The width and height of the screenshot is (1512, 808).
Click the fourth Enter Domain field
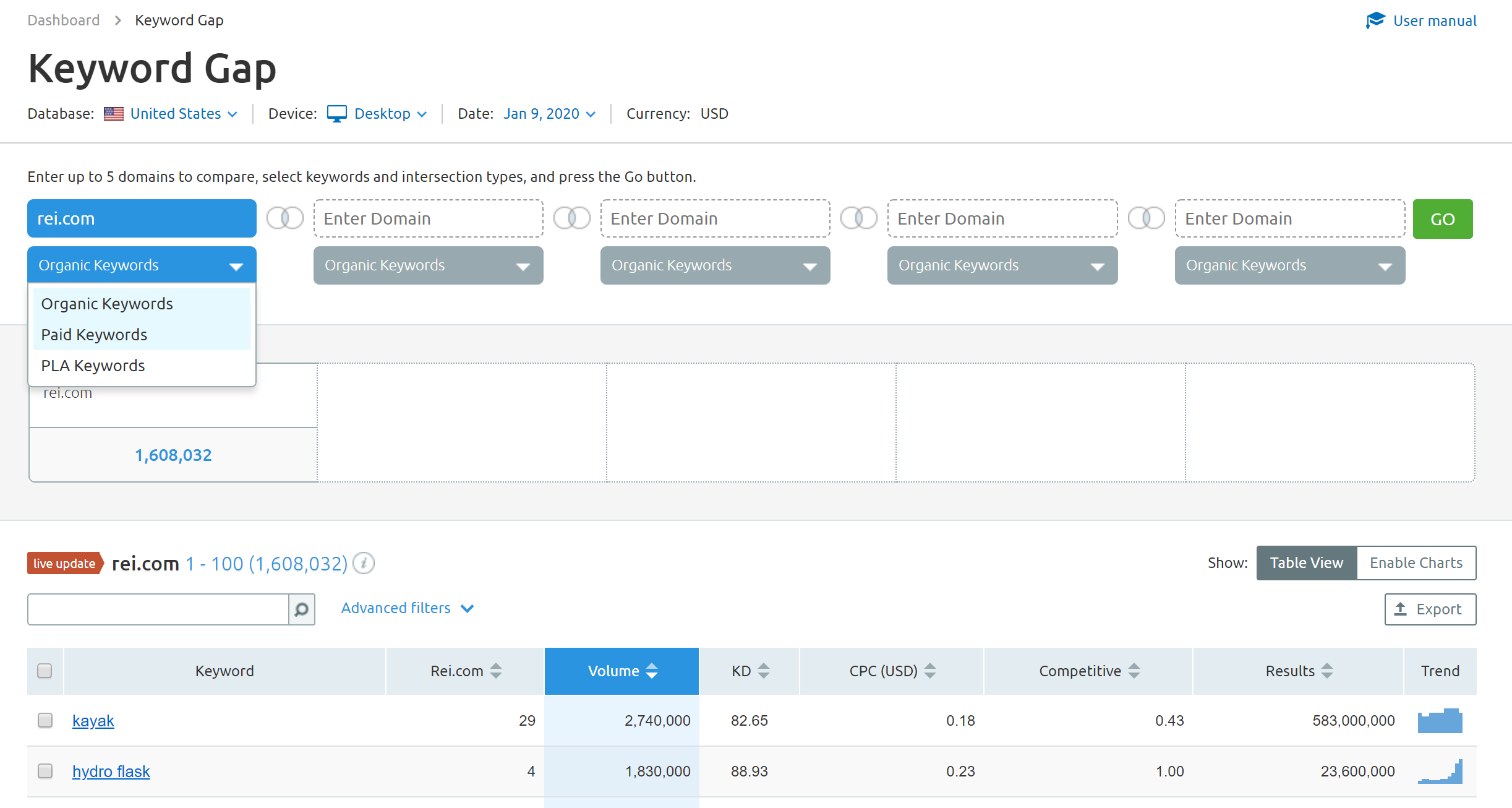click(x=1002, y=218)
